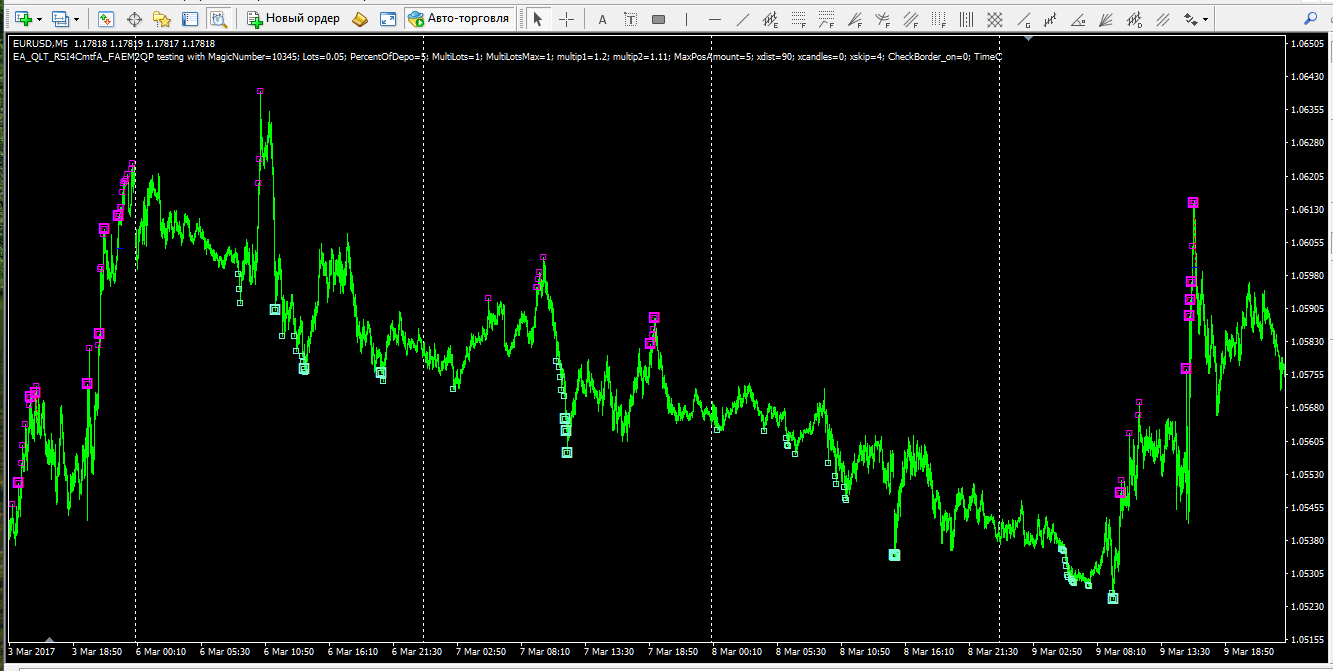
Task: Click the EA_QLT_RSI4CmtfA testing parameters text
Action: (x=507, y=57)
